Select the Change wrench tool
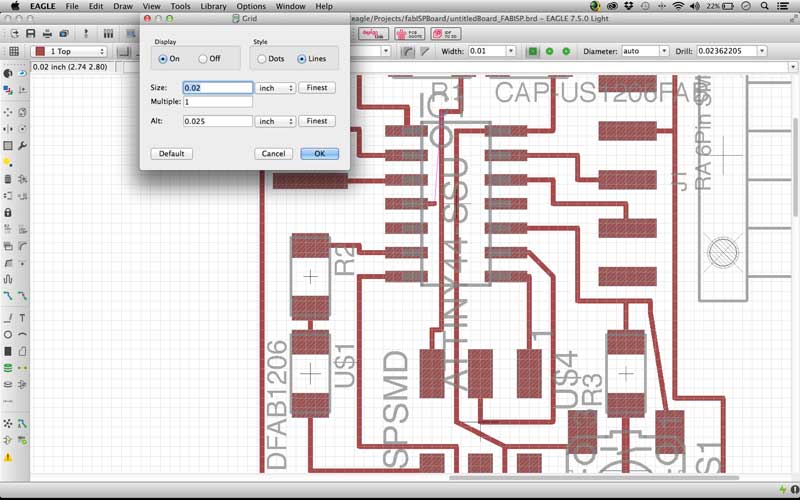Viewport: 800px width, 500px height. click(22, 145)
